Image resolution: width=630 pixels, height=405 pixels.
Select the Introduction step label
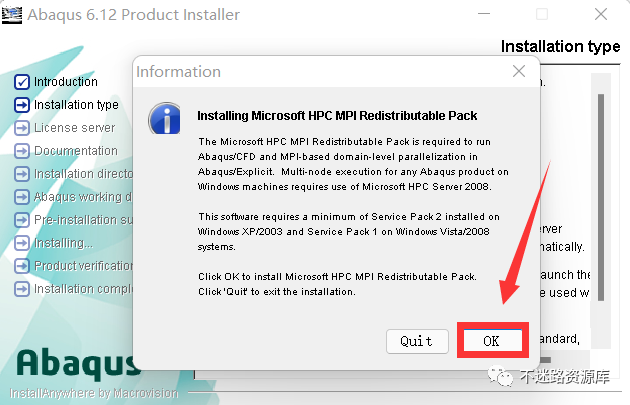pos(65,82)
